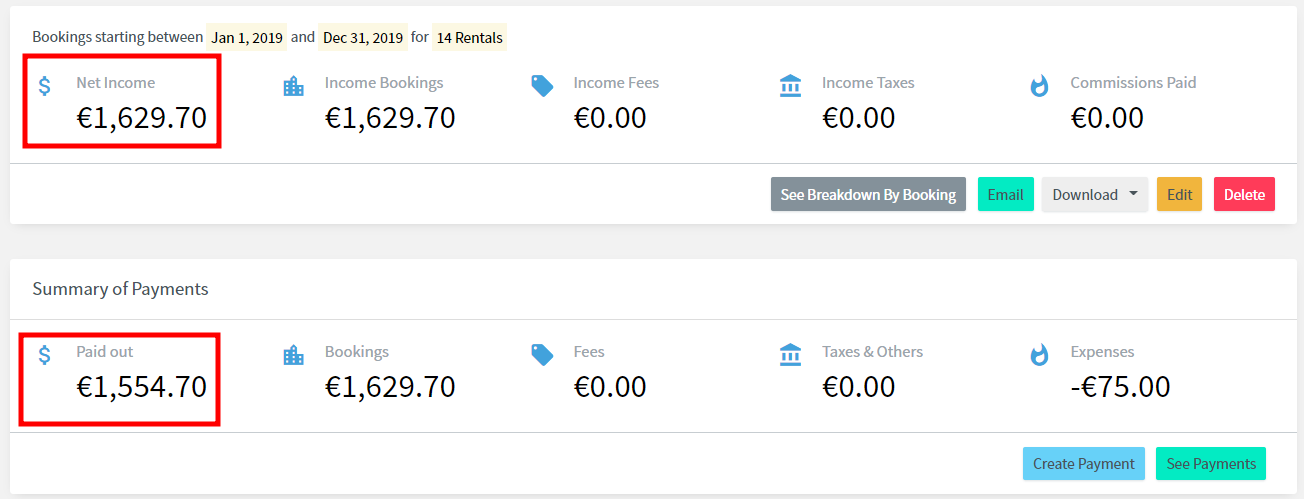Click the building icon beside Bookings payments
Screen dimensions: 1304x499
pyautogui.click(x=293, y=355)
